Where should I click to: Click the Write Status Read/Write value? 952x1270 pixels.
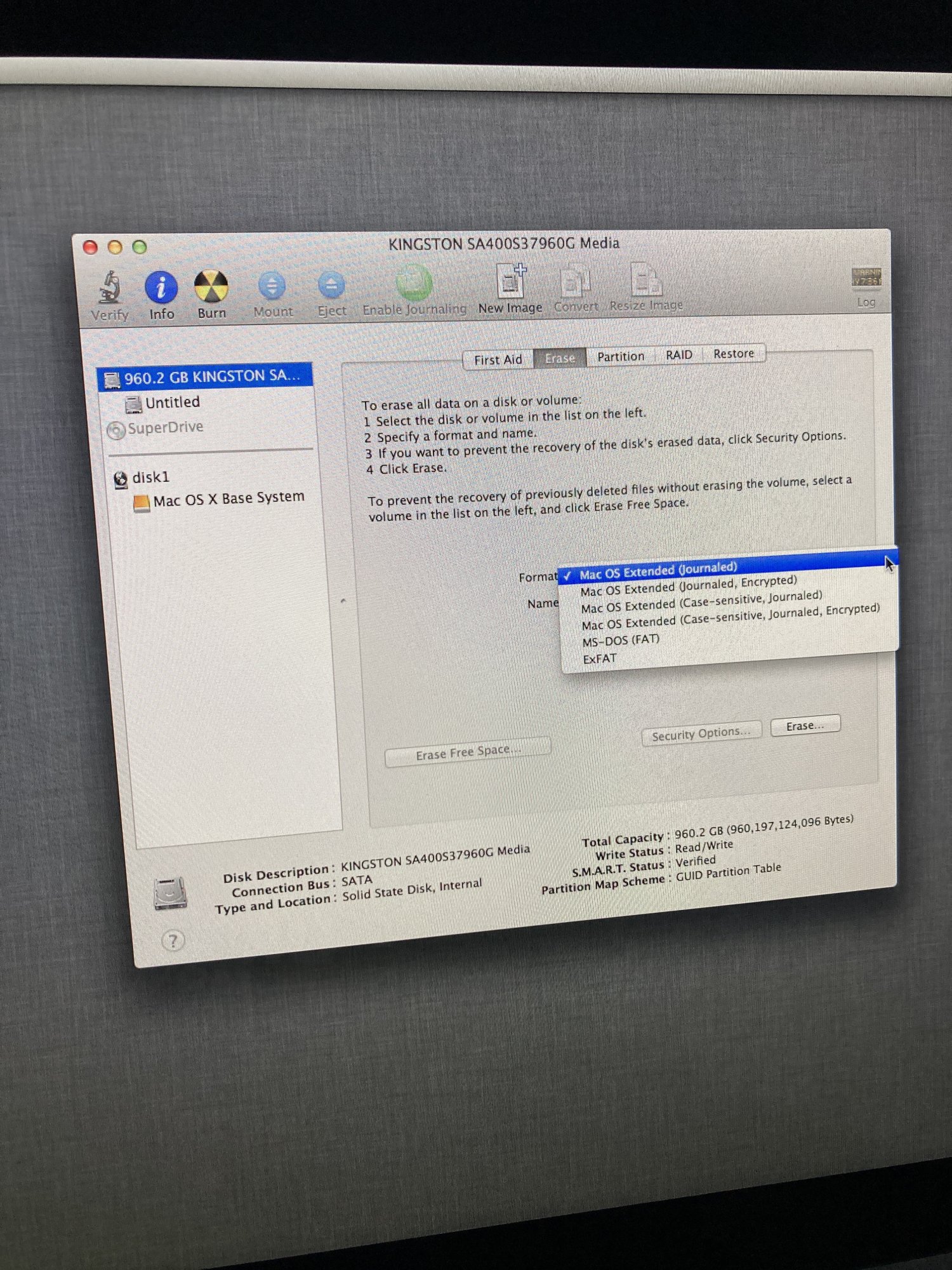704,846
